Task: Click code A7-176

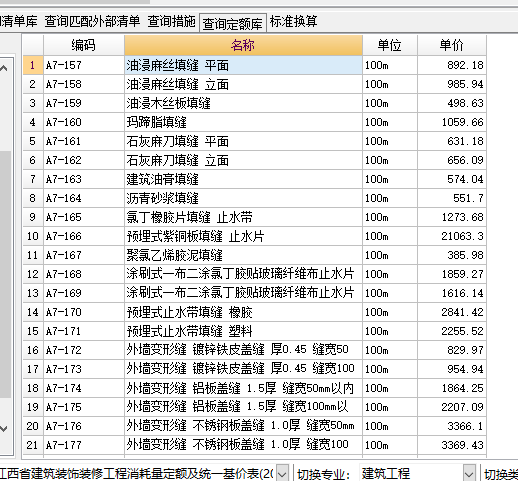Action: [x=63, y=426]
